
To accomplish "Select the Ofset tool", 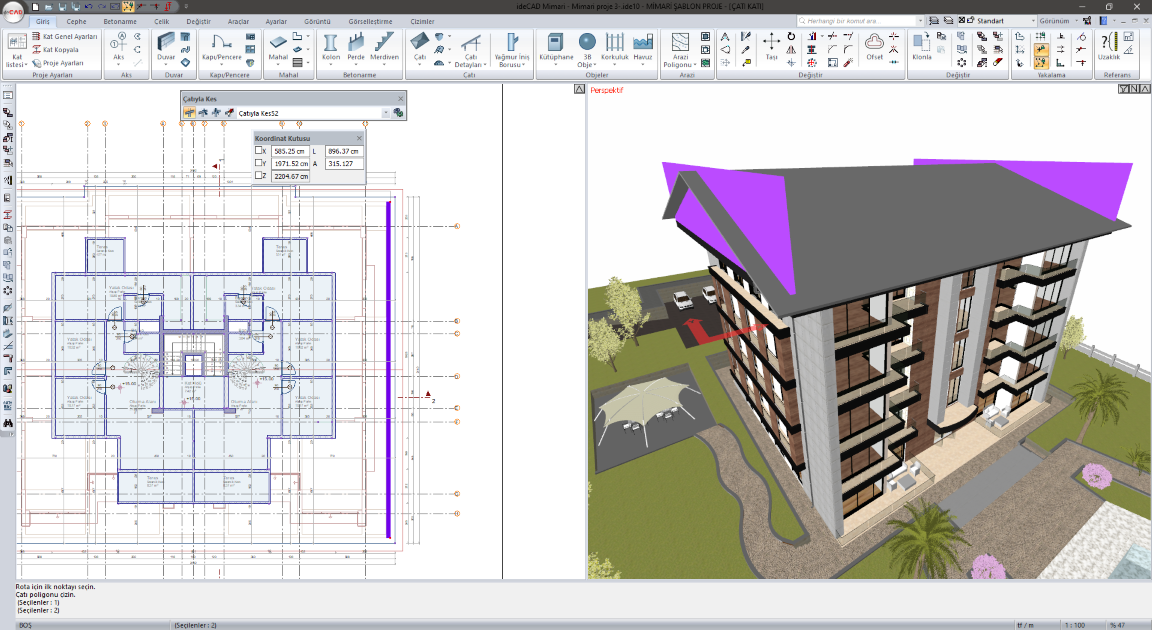I will pos(874,44).
